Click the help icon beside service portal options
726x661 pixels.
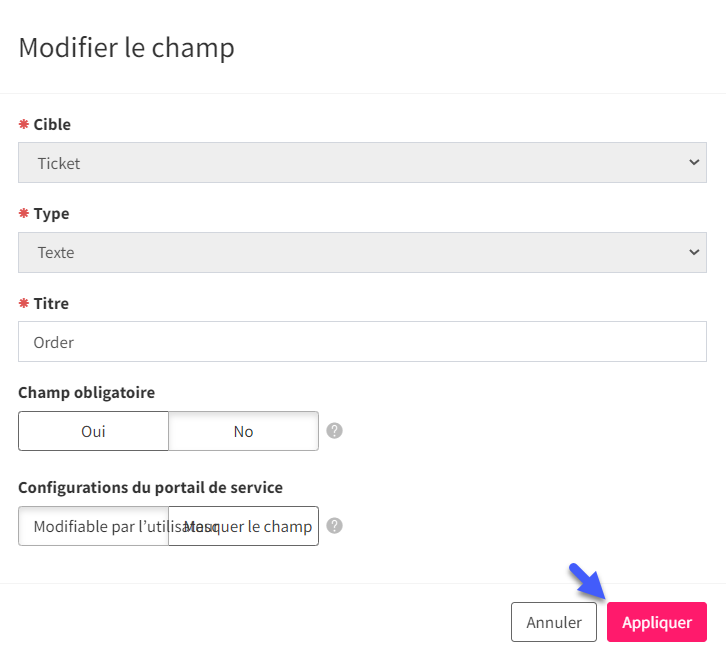(x=334, y=526)
